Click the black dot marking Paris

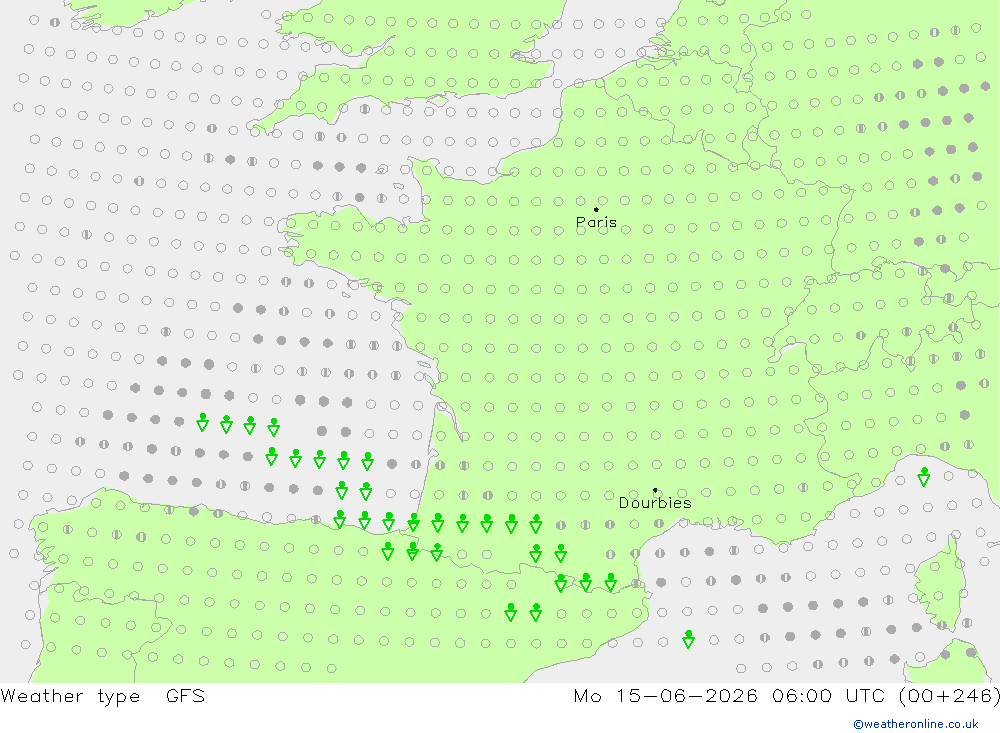[x=596, y=209]
